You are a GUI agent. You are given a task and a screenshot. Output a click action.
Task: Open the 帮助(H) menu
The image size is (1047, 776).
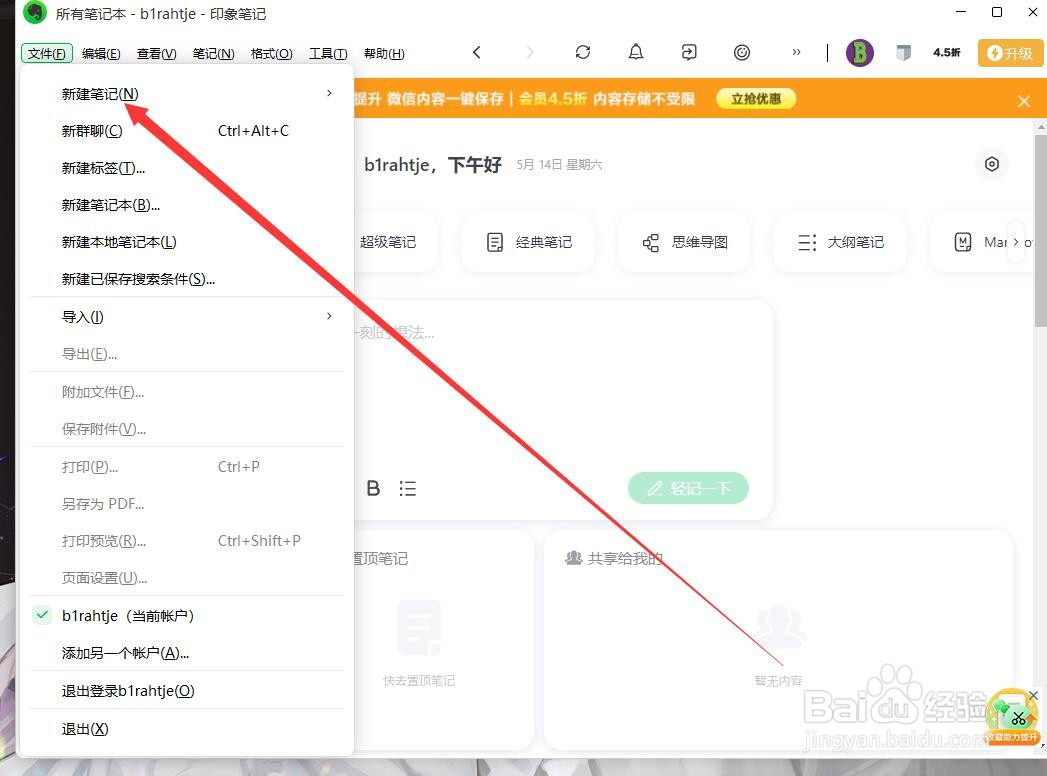coord(384,53)
